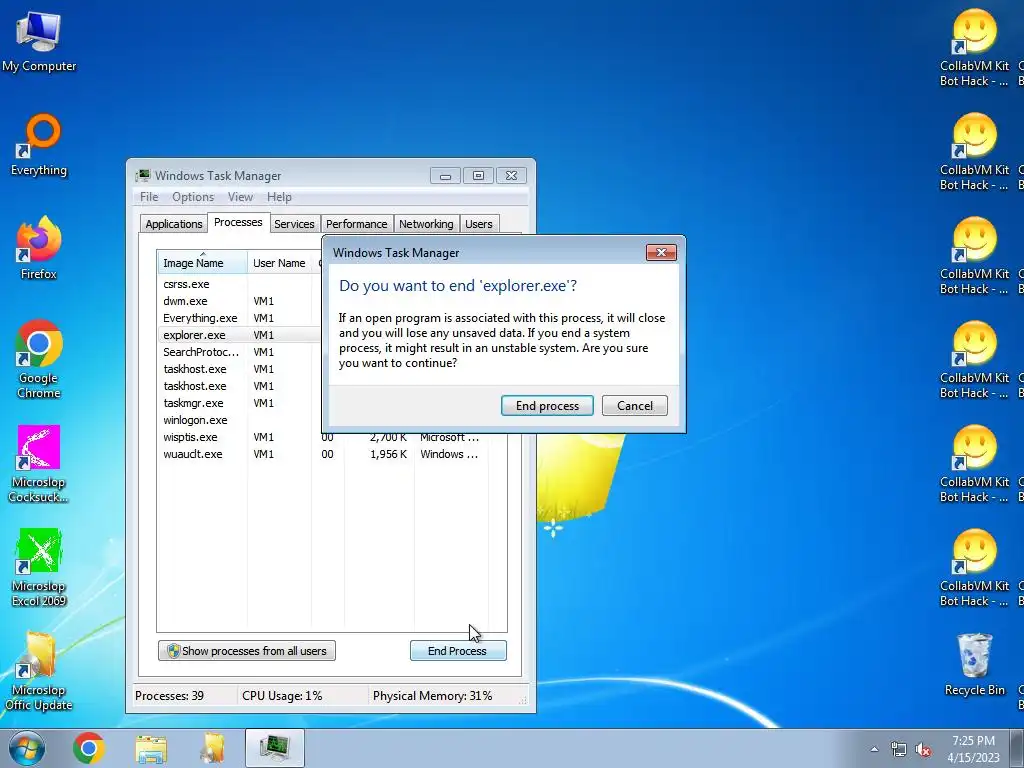
Task: Click the Windows Start orb
Action: pos(27,748)
